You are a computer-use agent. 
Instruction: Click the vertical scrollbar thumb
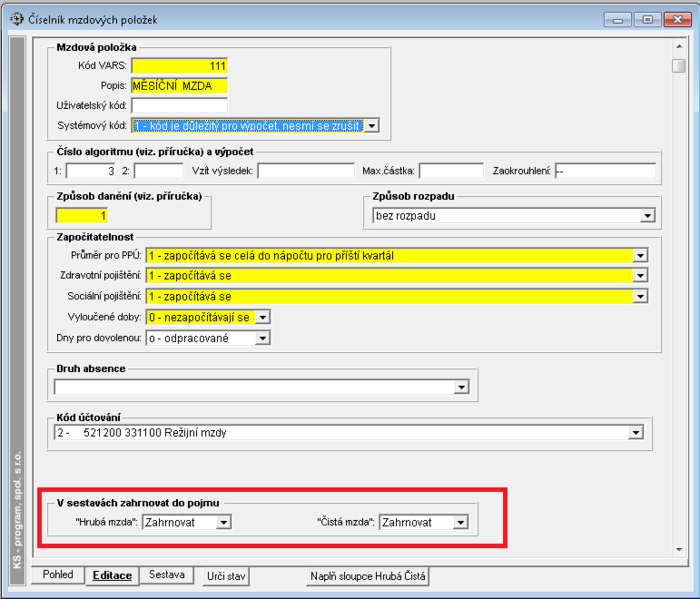679,66
